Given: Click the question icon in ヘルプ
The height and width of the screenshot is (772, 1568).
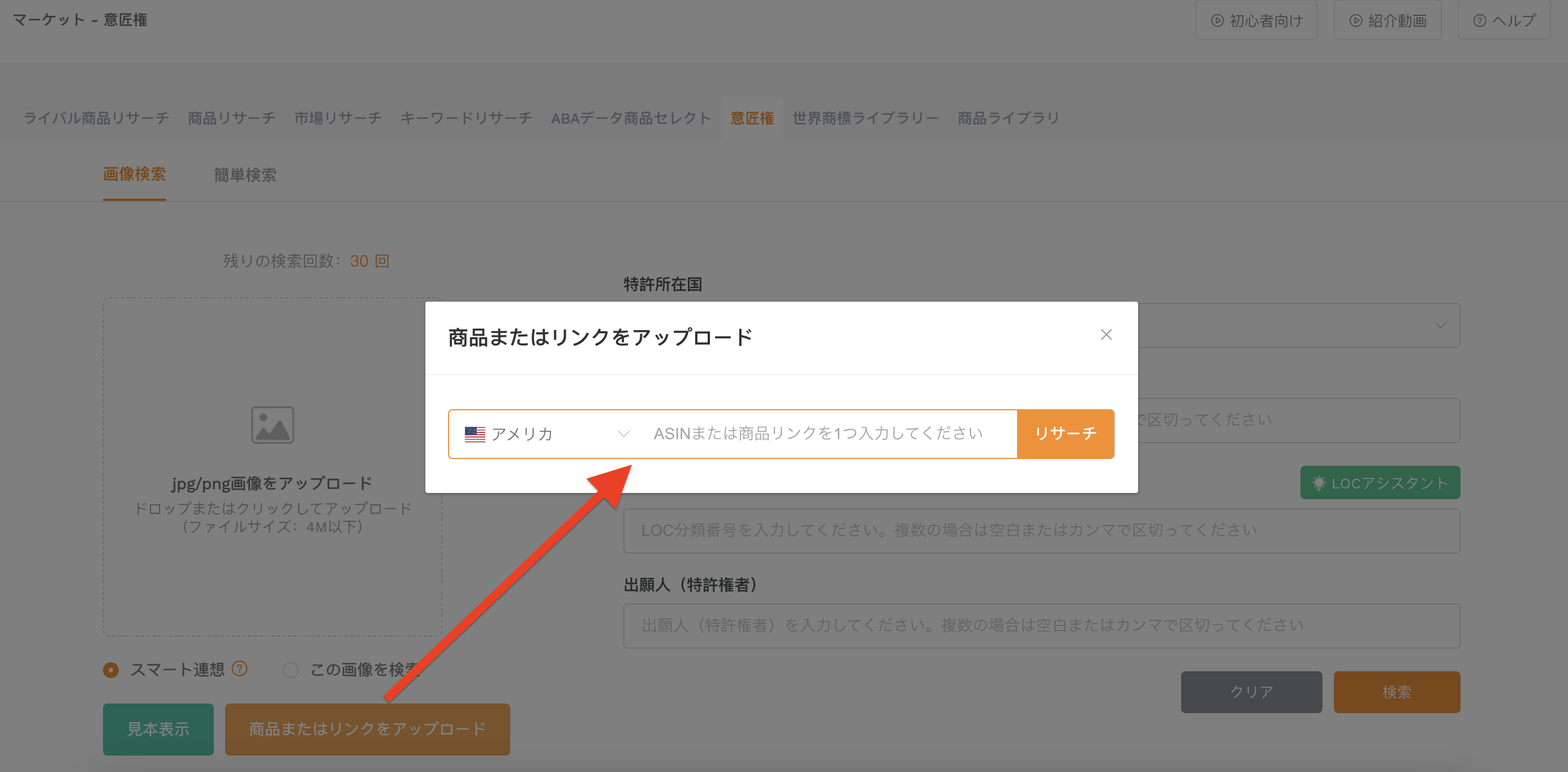Looking at the screenshot, I should 1479,21.
